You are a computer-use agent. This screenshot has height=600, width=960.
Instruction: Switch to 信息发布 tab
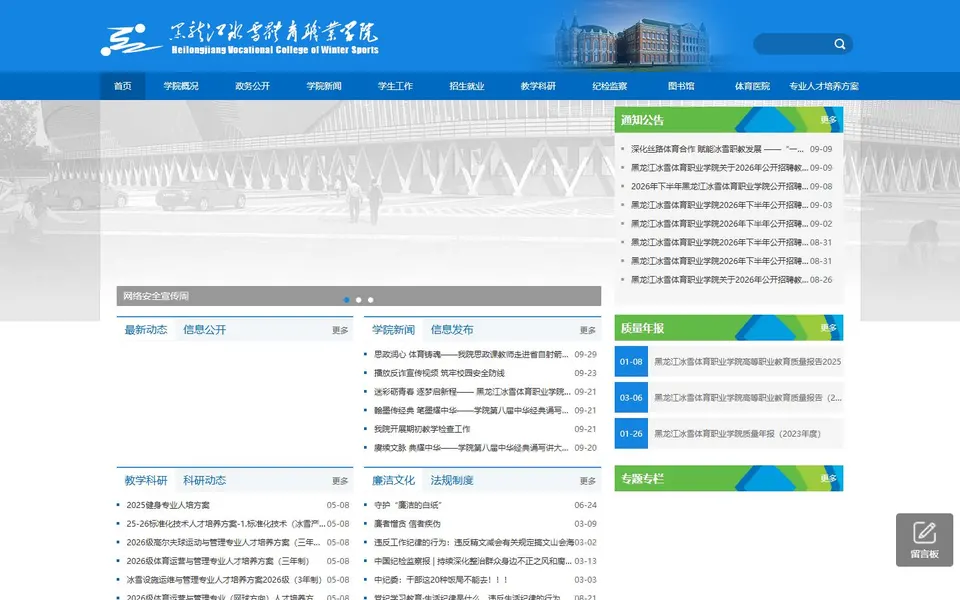coord(452,329)
